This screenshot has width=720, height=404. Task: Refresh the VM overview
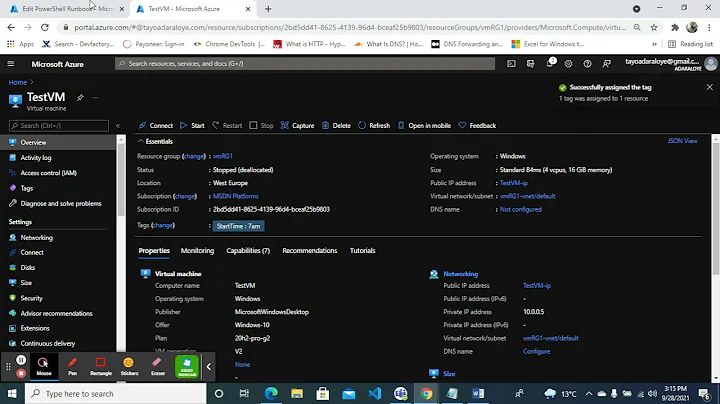(374, 125)
